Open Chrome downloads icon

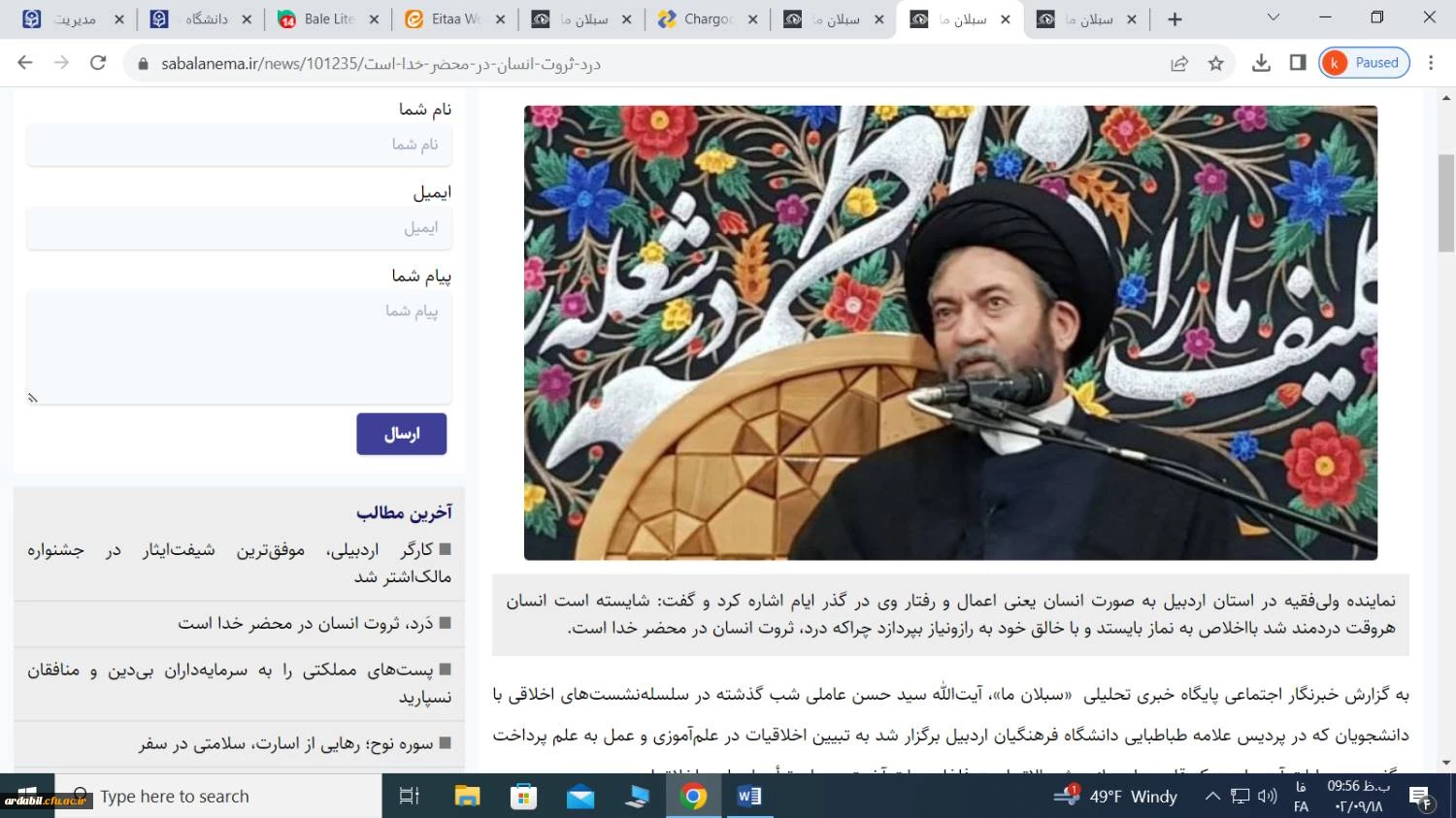tap(1261, 63)
